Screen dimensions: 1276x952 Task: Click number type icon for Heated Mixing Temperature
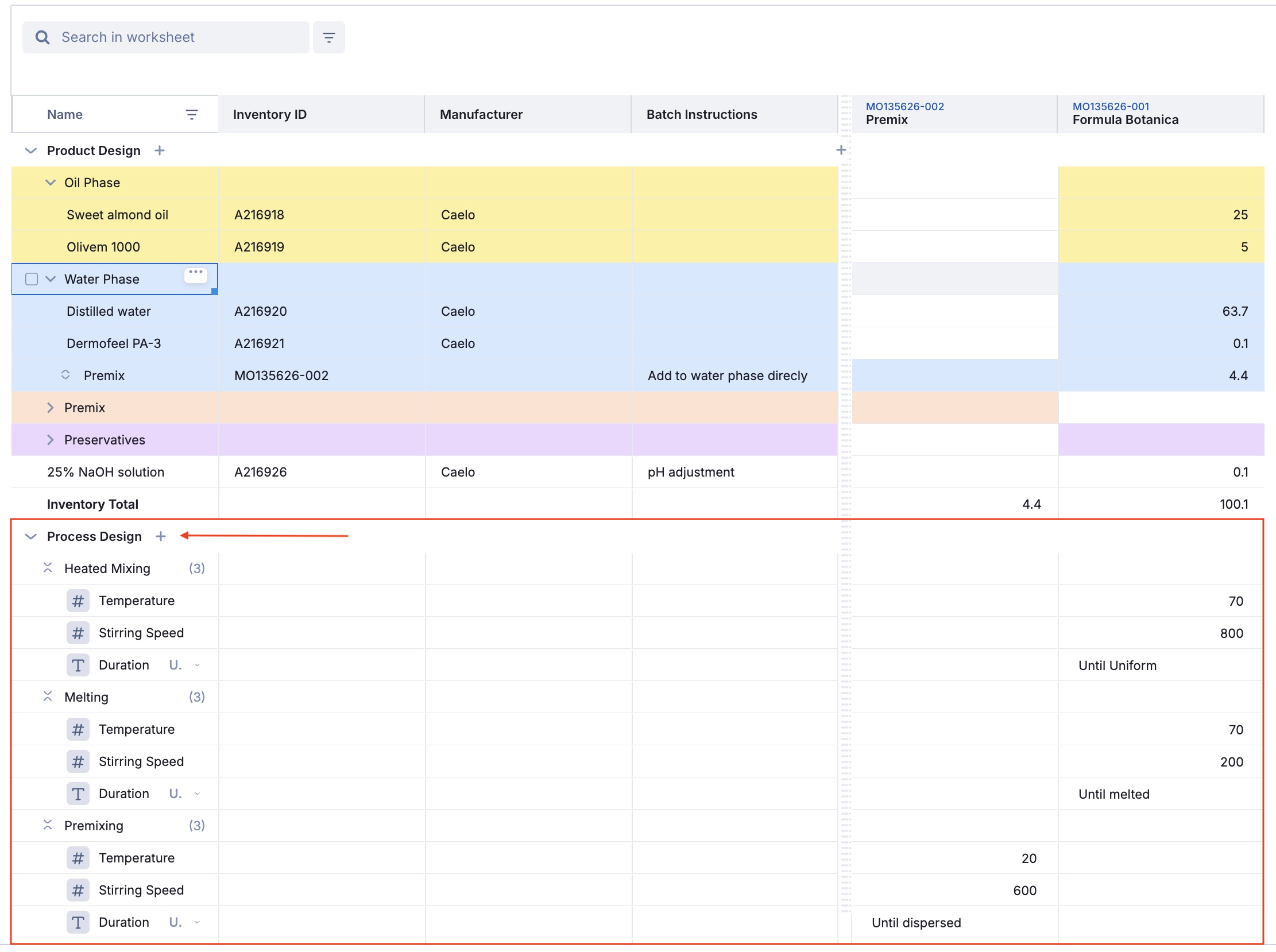point(78,601)
